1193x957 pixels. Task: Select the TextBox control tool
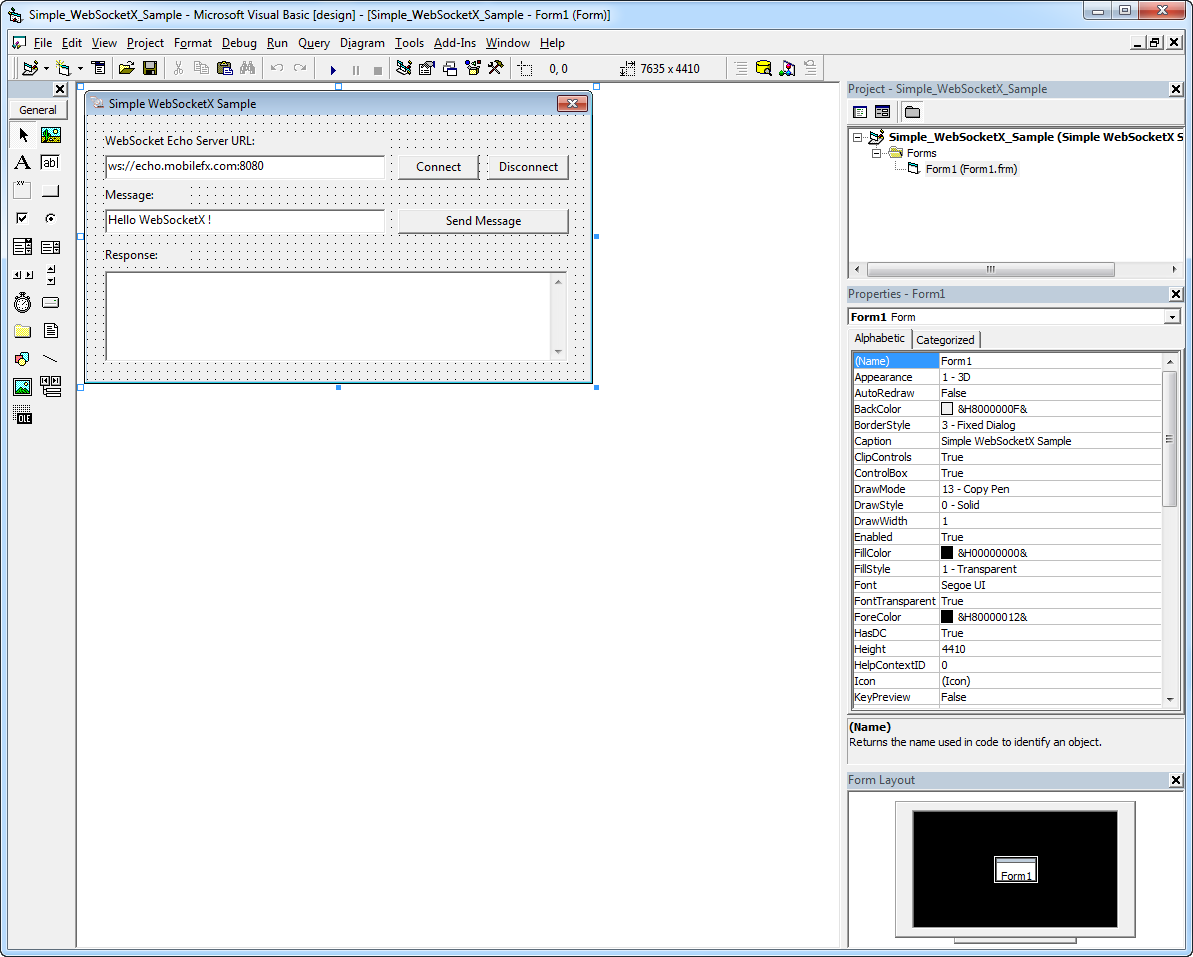pos(51,163)
